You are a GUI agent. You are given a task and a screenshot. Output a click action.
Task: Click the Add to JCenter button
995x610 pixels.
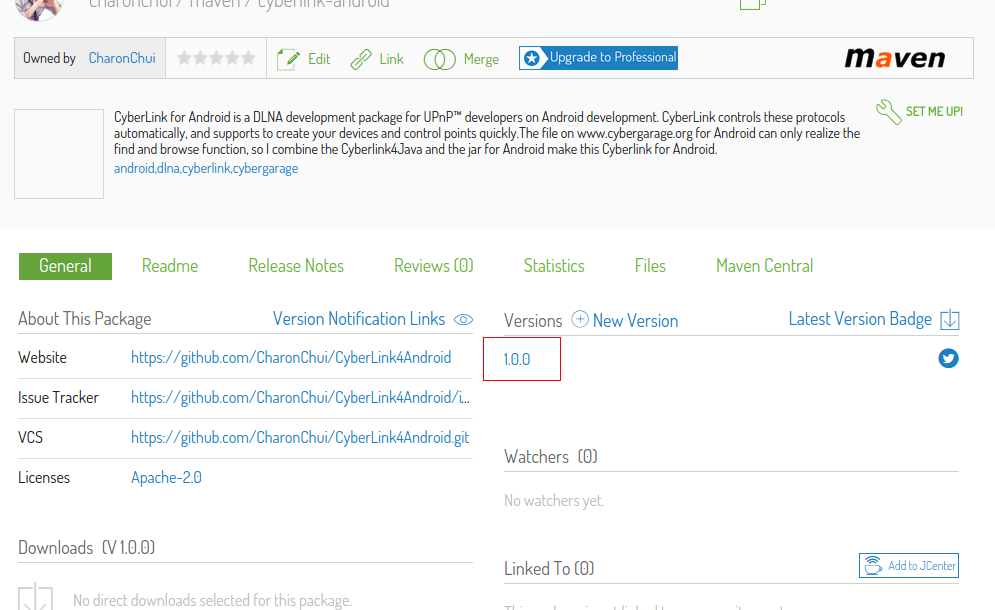[x=909, y=566]
